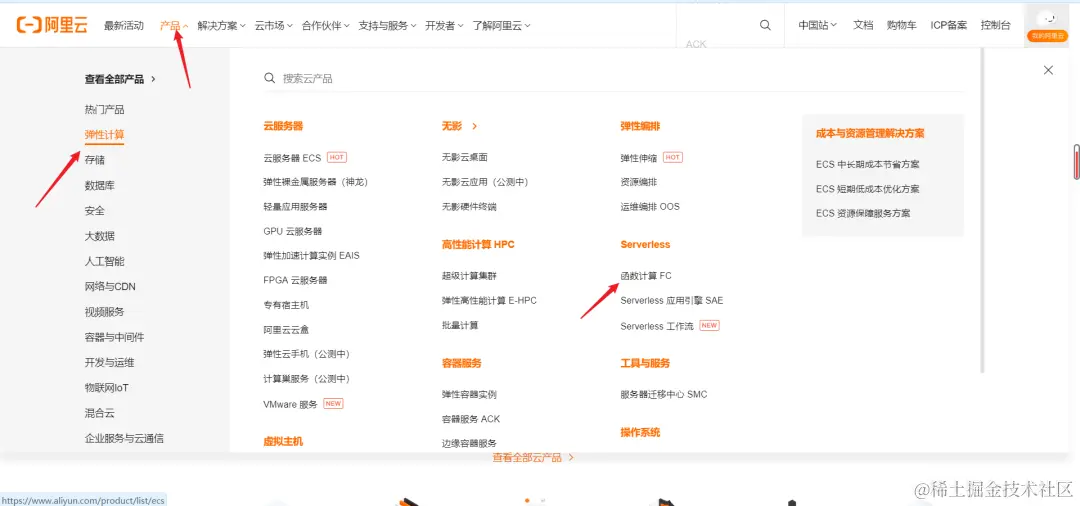This screenshot has width=1080, height=506.
Task: Open 弹性高性能计算 E-HPC link
Action: pos(489,301)
